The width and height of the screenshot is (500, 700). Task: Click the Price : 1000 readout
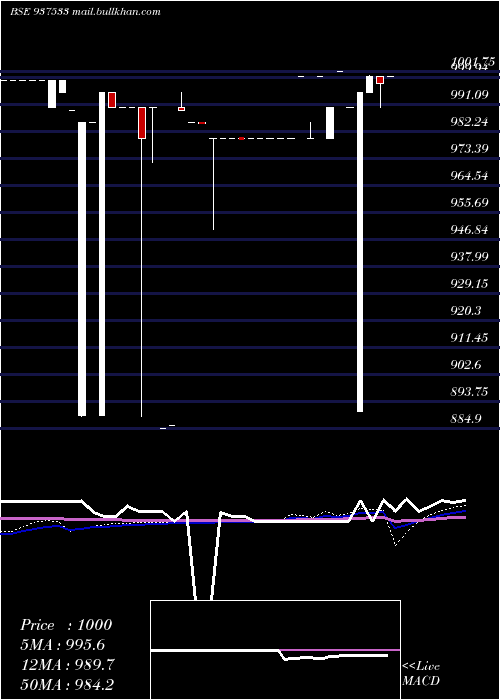66,625
